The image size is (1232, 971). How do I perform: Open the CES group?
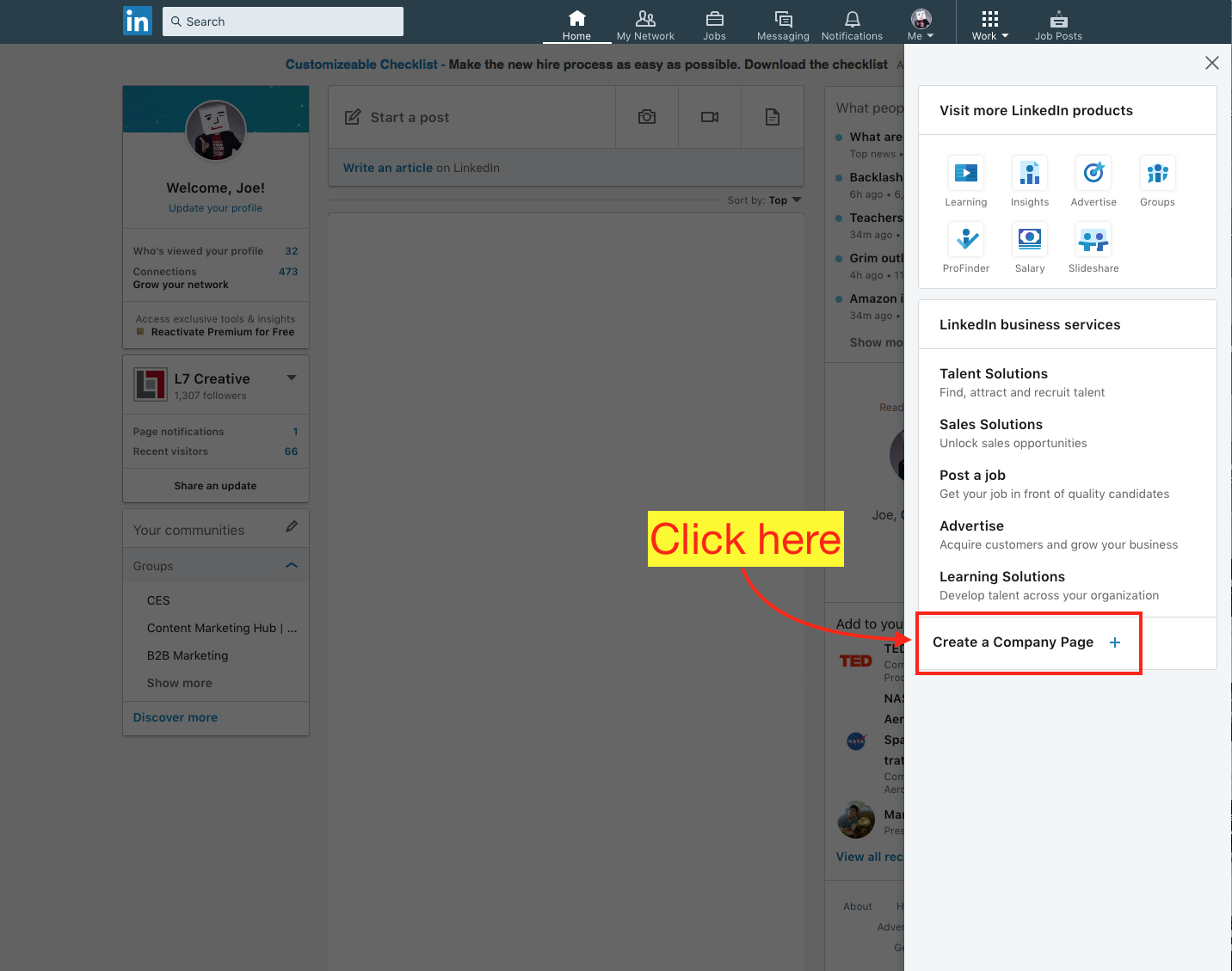[158, 600]
